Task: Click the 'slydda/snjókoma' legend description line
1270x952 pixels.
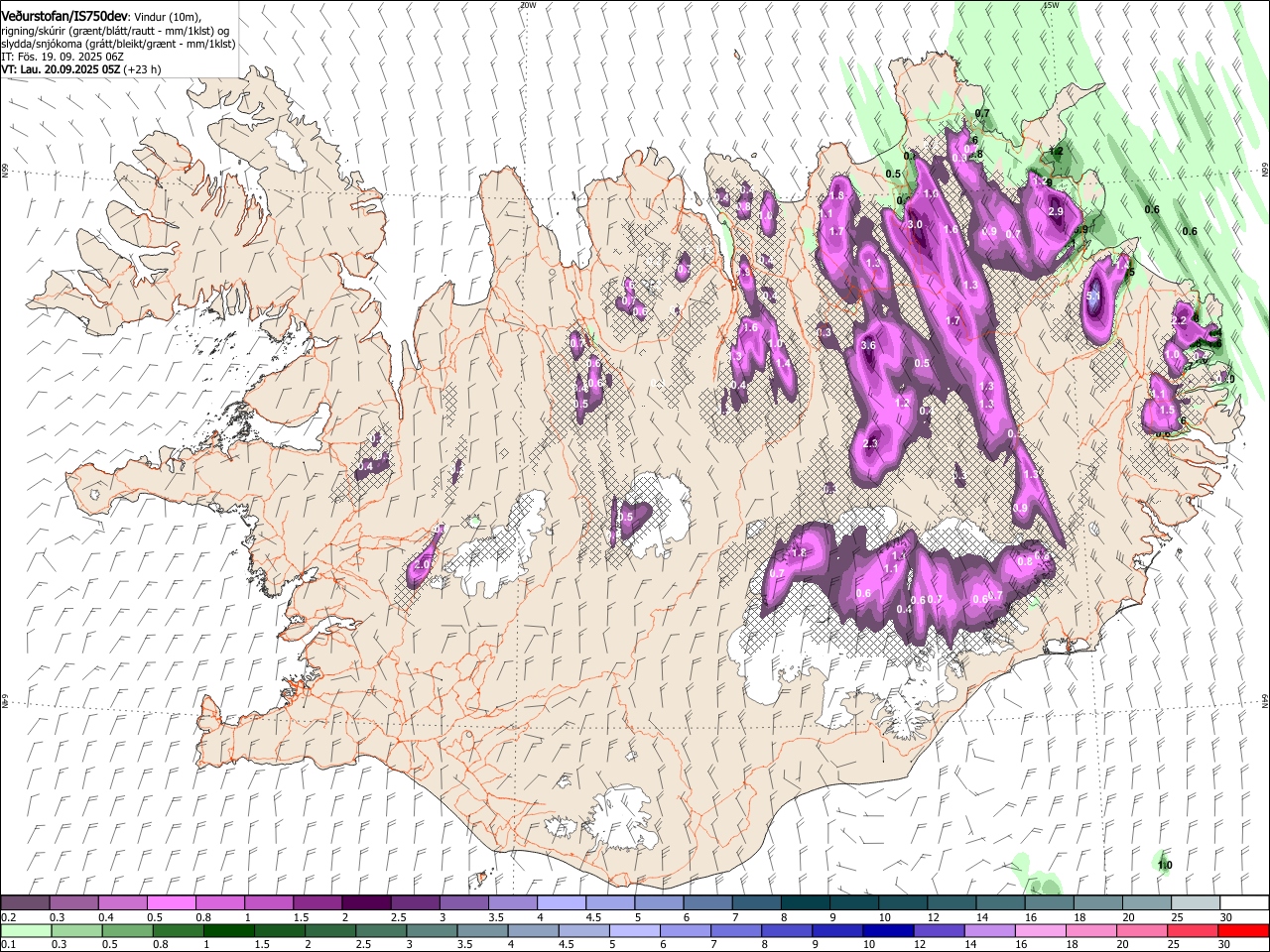Action: [118, 44]
